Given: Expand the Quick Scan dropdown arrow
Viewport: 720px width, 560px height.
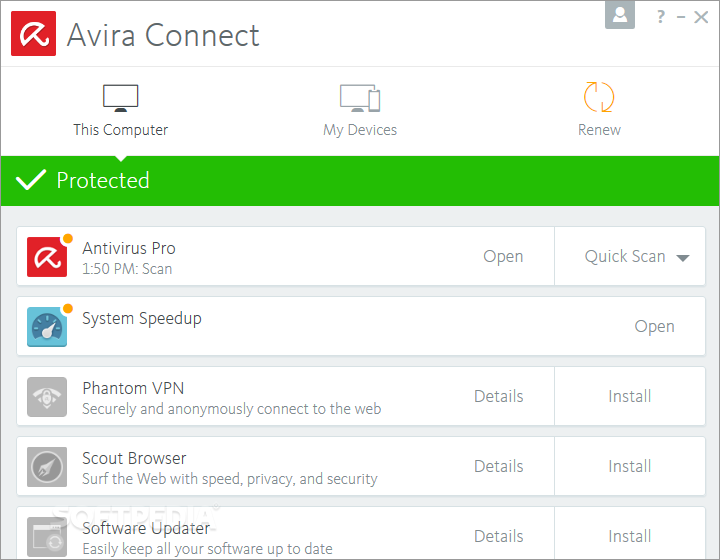Looking at the screenshot, I should pyautogui.click(x=683, y=258).
